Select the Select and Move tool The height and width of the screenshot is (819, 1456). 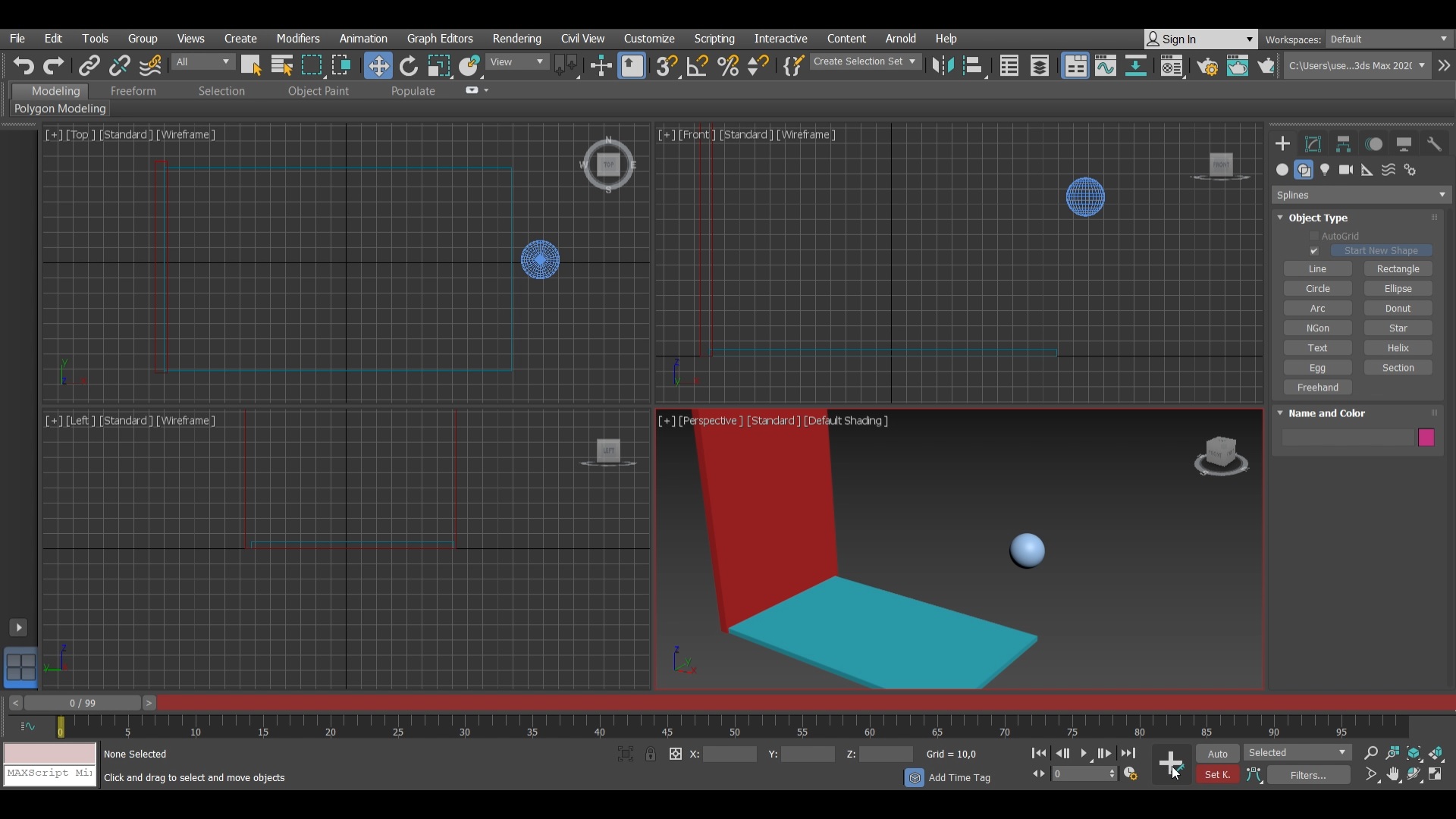(378, 66)
